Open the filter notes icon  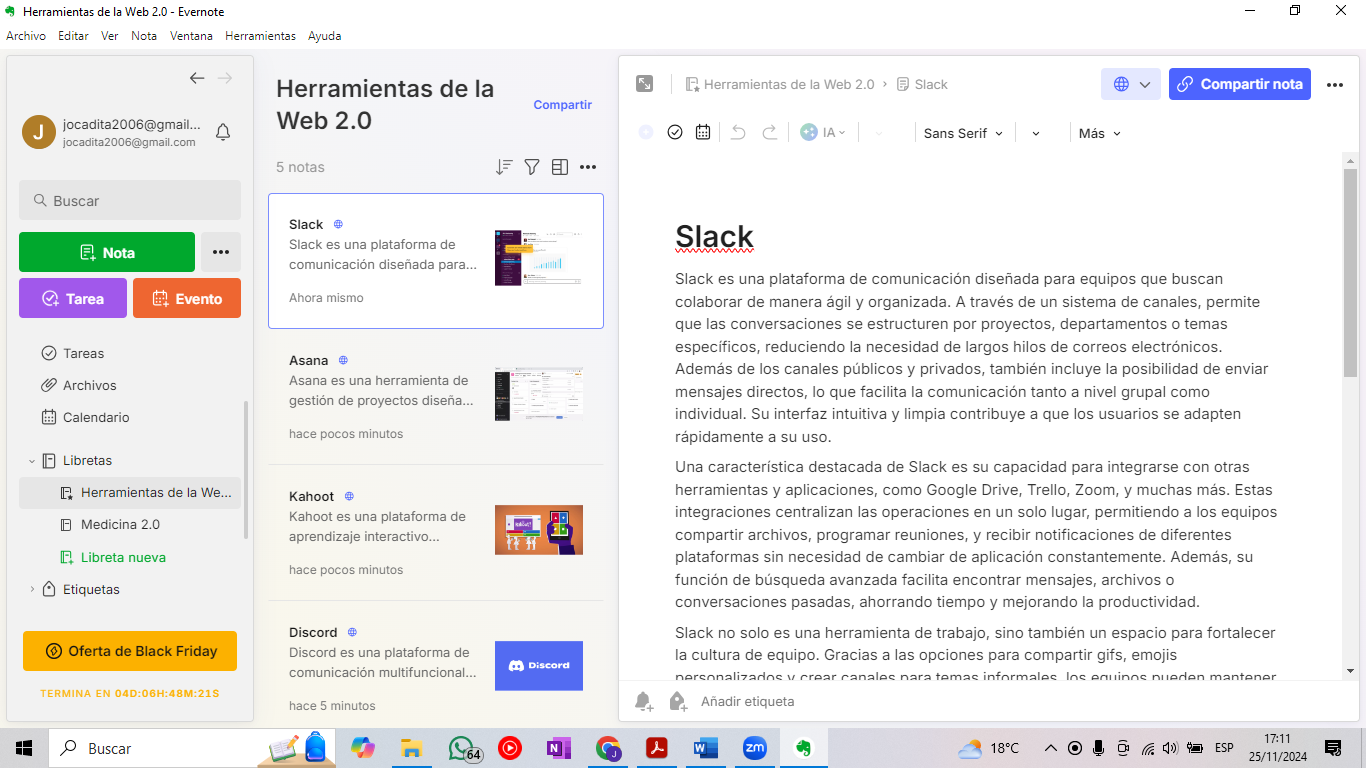(532, 167)
